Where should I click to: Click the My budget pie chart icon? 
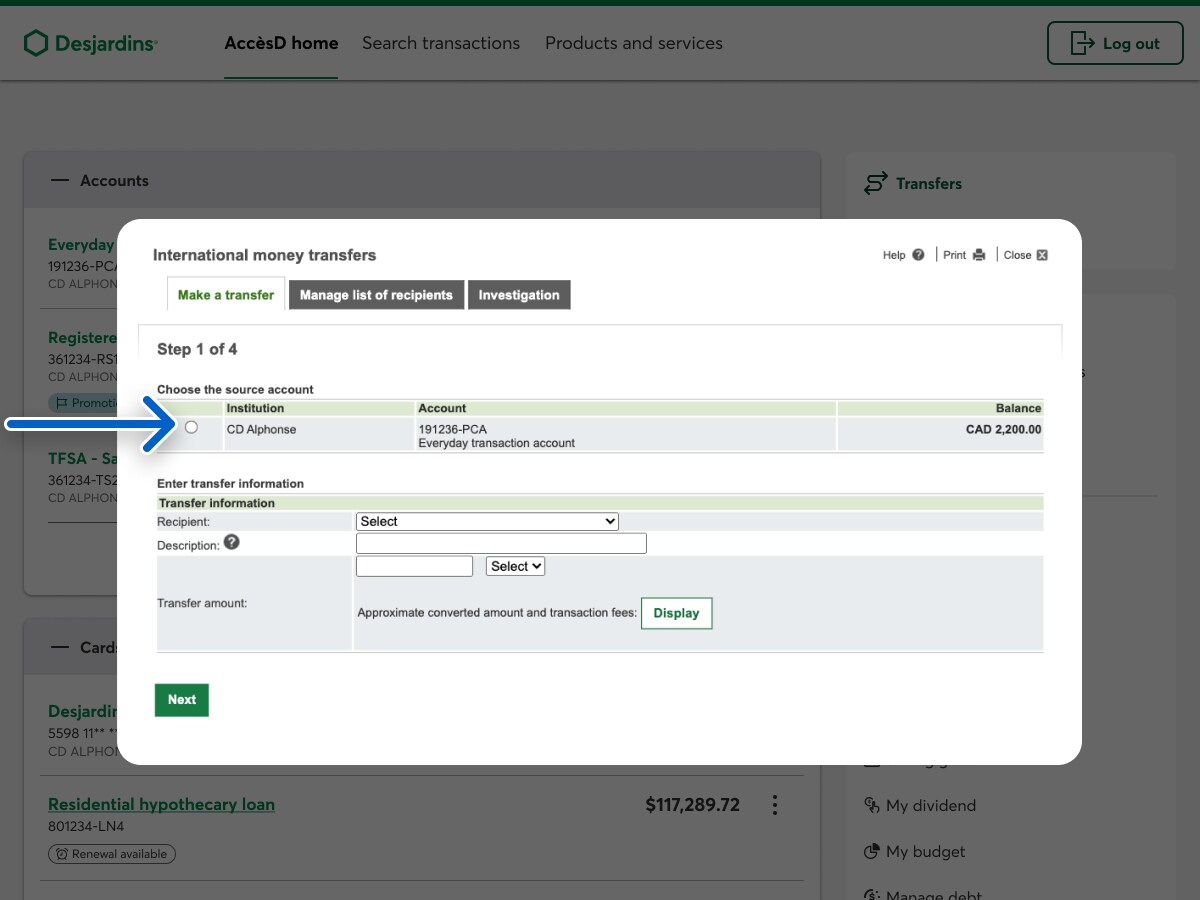(x=871, y=852)
